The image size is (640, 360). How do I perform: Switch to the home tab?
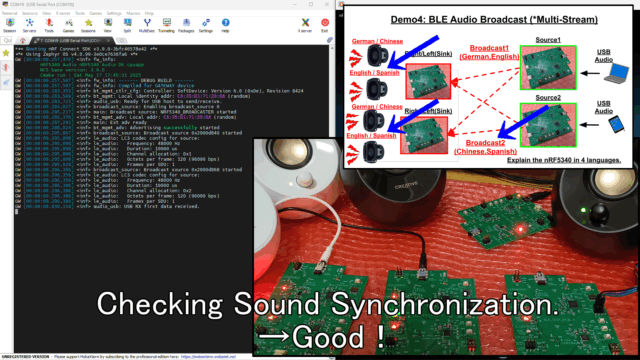point(22,40)
